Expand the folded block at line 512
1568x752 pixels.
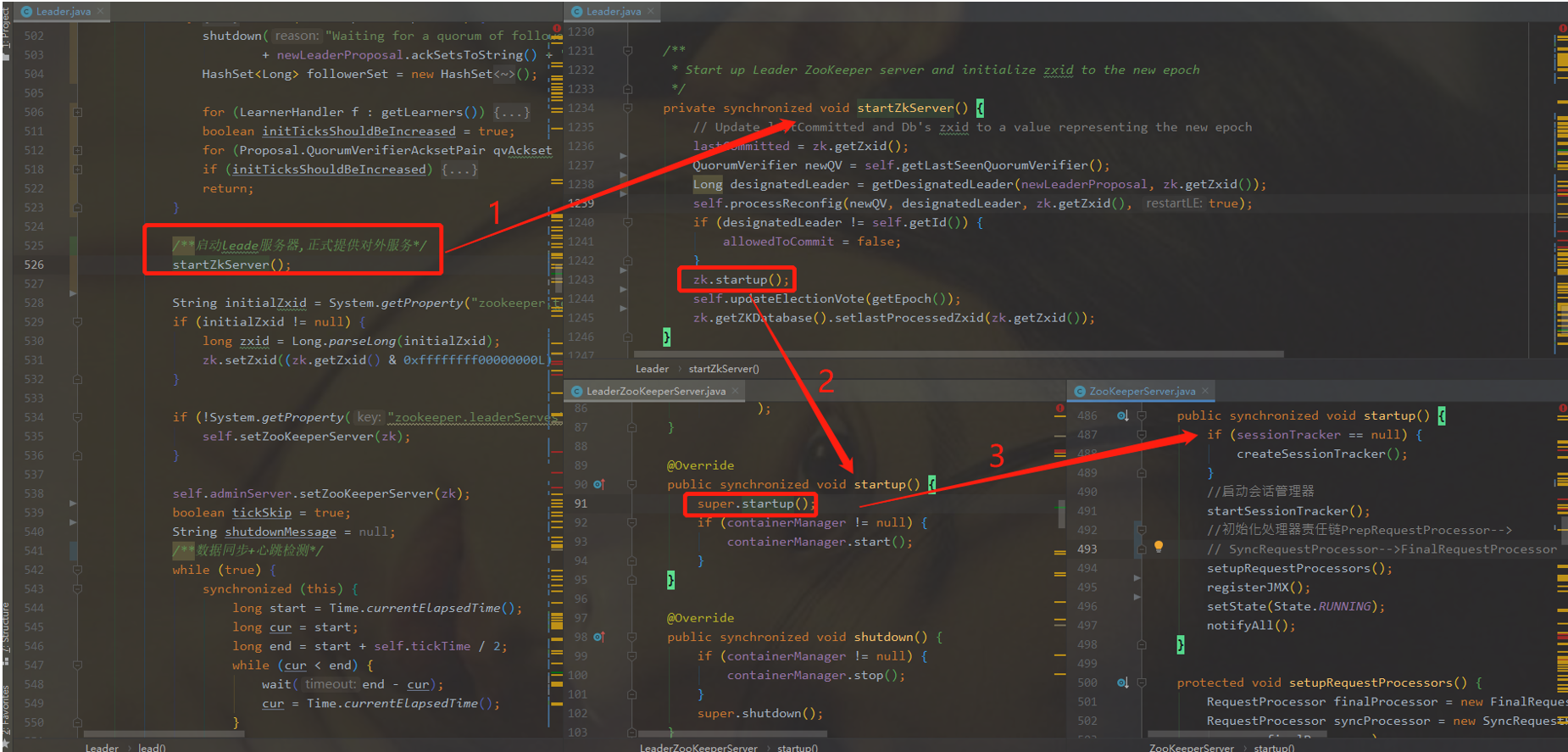[x=77, y=150]
